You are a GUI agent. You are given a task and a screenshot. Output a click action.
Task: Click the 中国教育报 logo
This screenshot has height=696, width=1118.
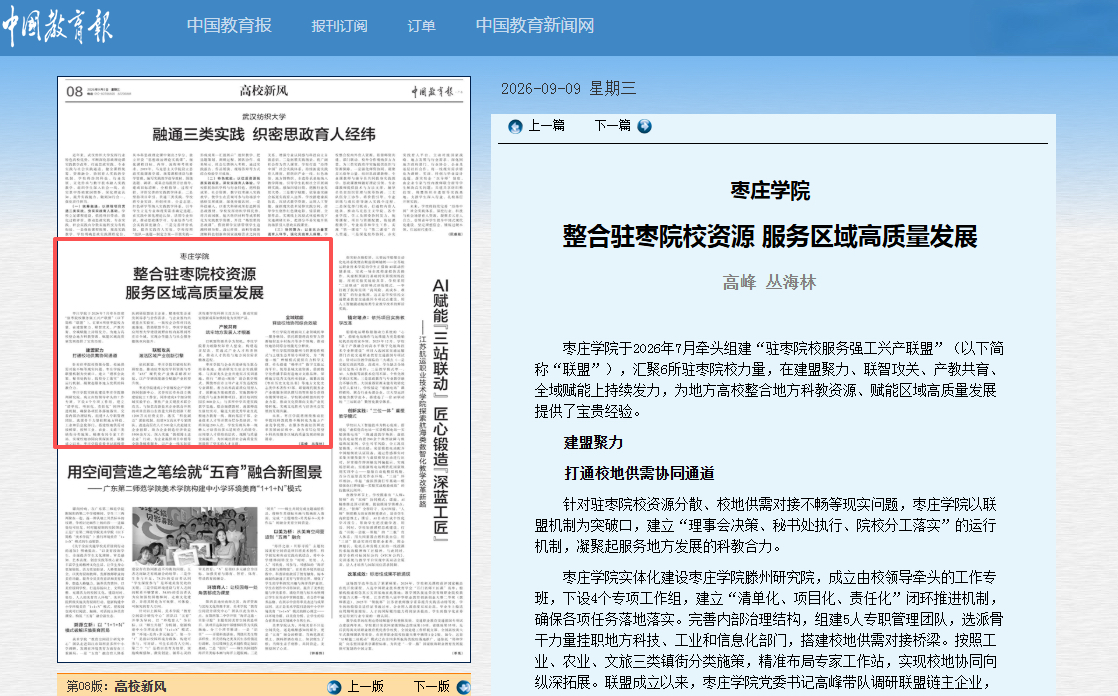pos(57,26)
